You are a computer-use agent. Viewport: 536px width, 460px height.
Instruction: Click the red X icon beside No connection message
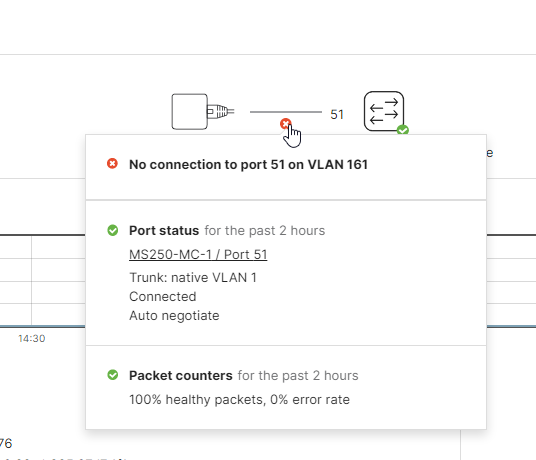pos(112,164)
